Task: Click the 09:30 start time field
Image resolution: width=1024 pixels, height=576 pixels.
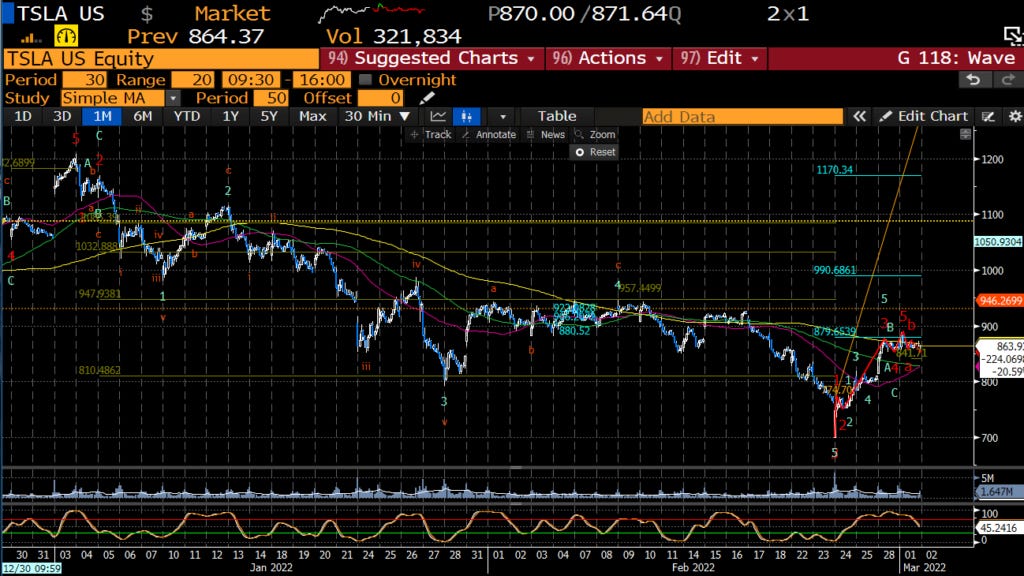Action: (251, 80)
